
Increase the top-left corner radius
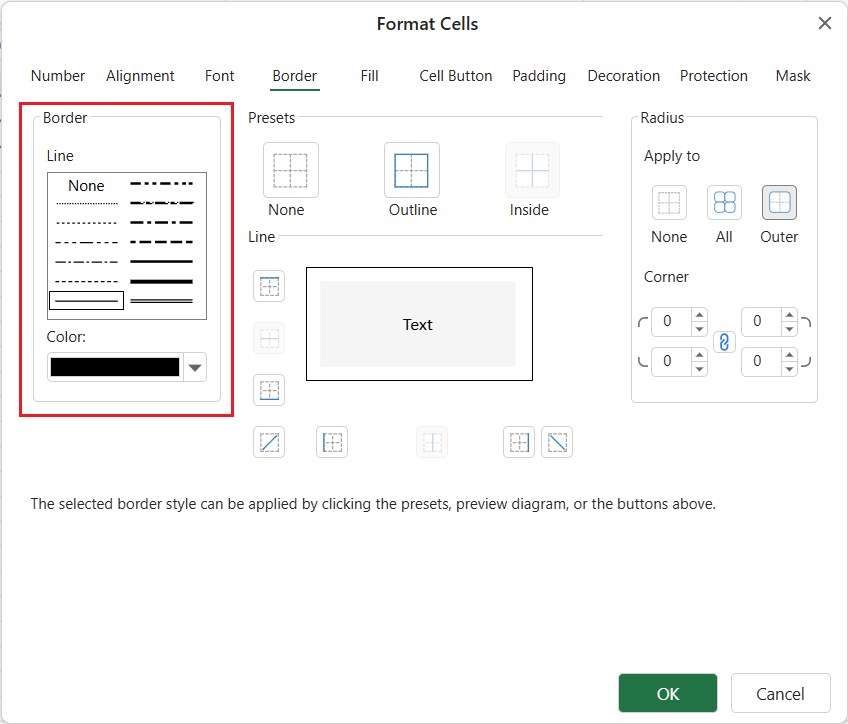700,315
